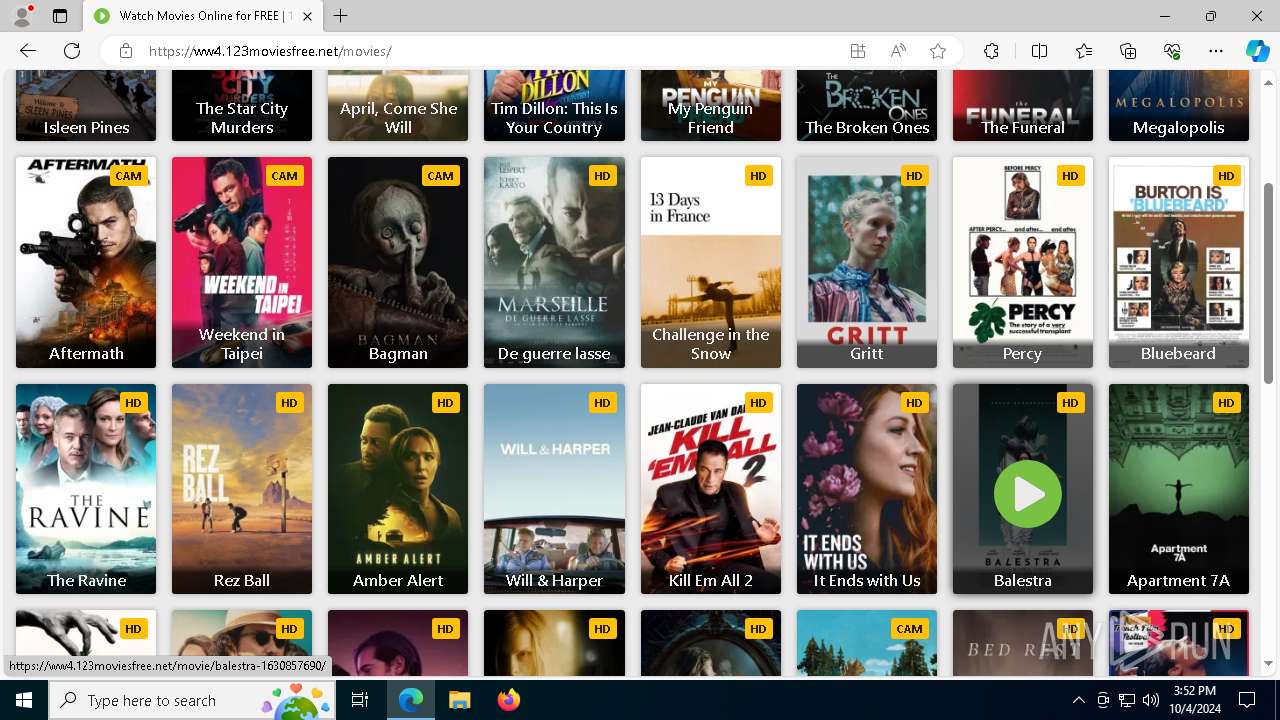1280x720 pixels.
Task: Open It Ends with Us movie
Action: (867, 489)
